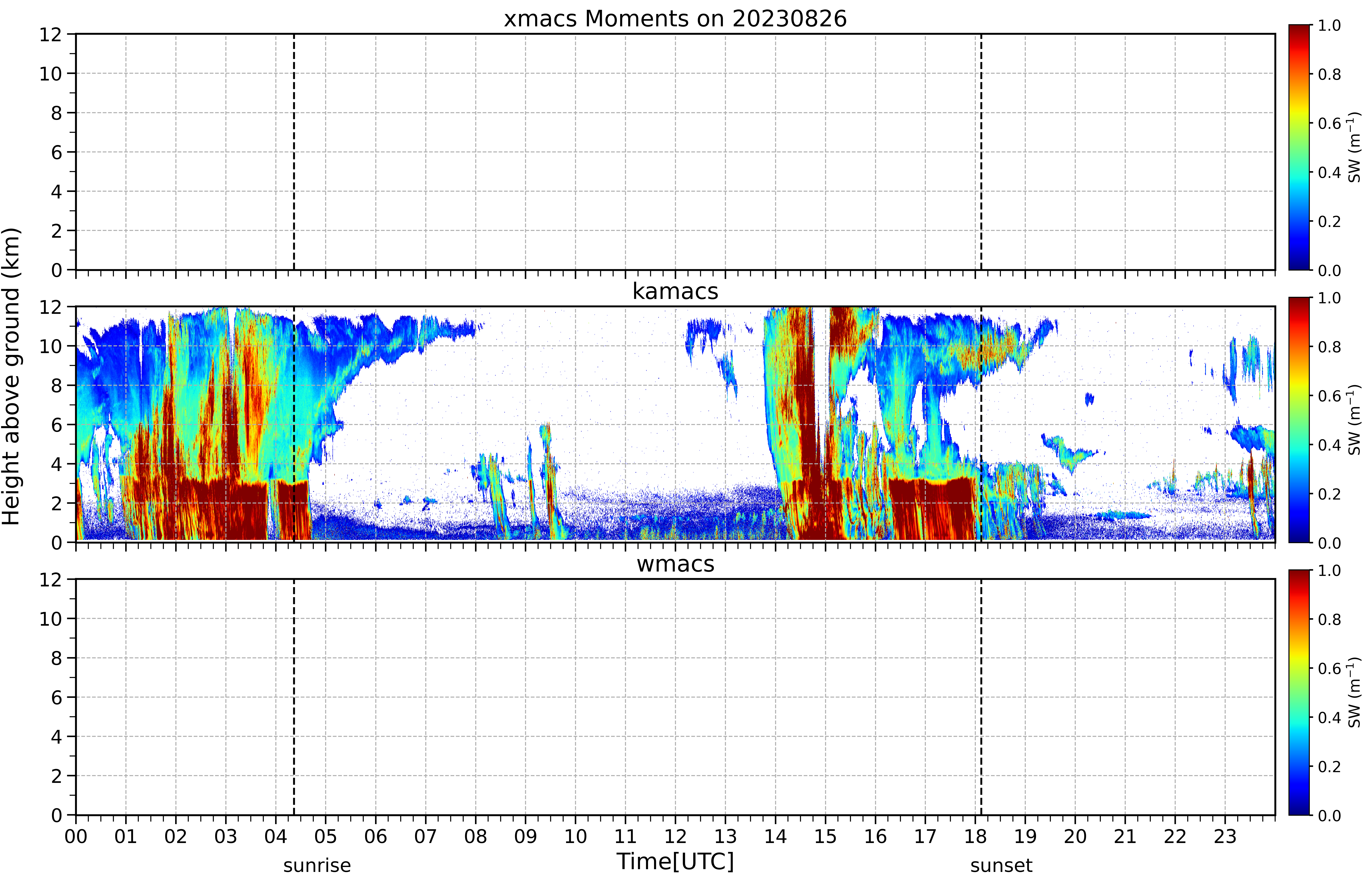The image size is (1372, 885).
Task: Click the "12" height tick of xmacs panel
Action: [51, 35]
